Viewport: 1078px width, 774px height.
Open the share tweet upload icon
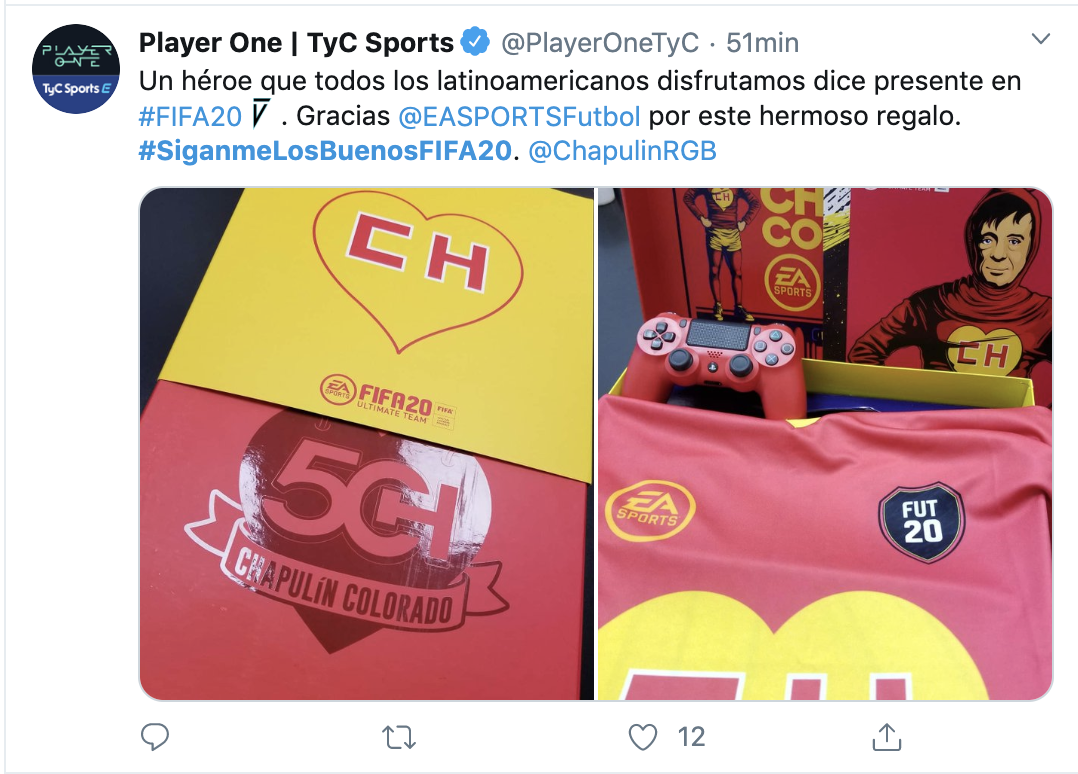click(x=887, y=737)
